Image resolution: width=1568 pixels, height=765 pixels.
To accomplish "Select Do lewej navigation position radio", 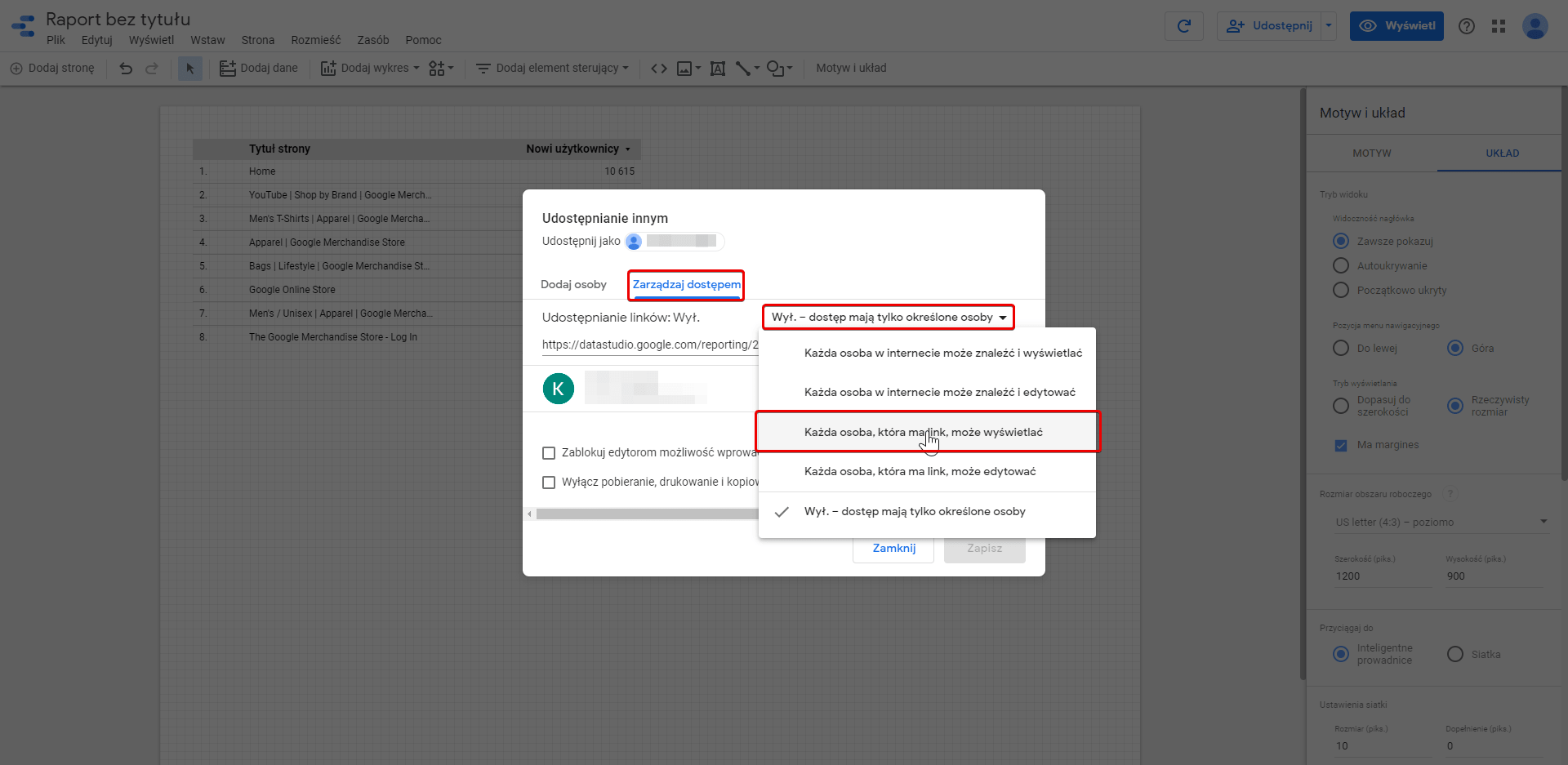I will [x=1341, y=348].
